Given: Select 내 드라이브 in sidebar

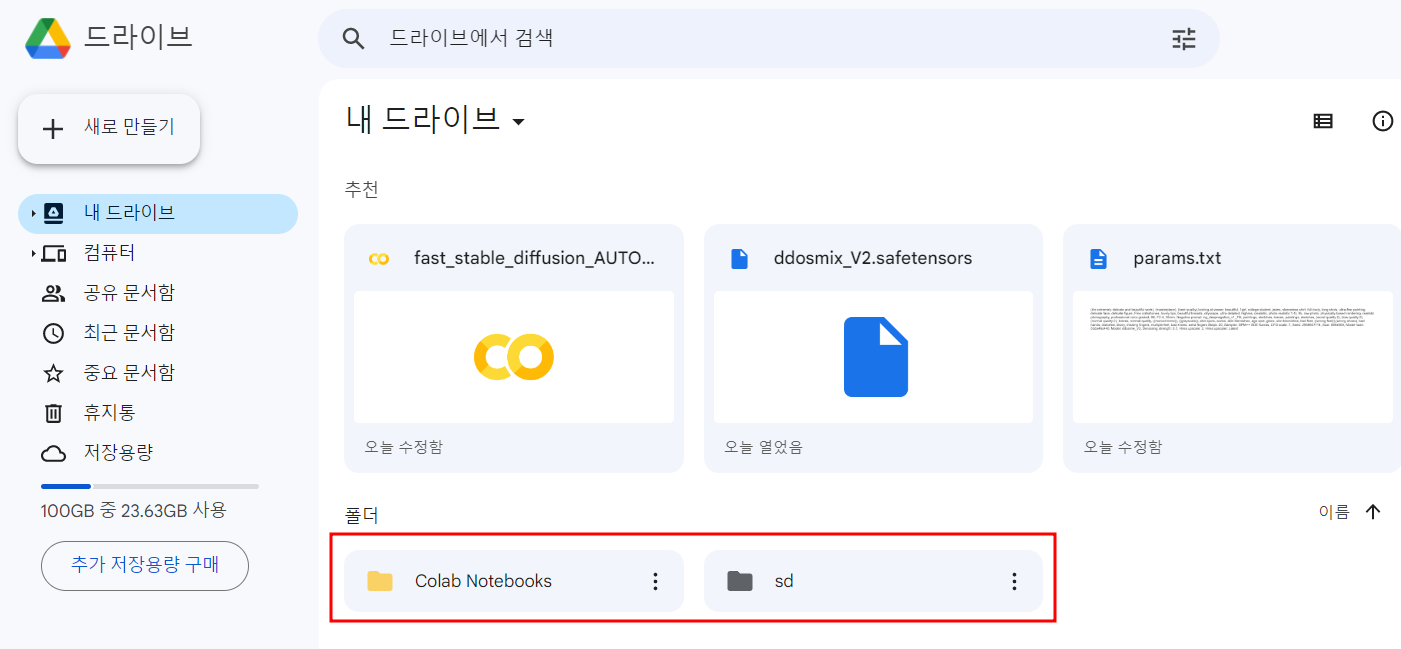Looking at the screenshot, I should [158, 213].
